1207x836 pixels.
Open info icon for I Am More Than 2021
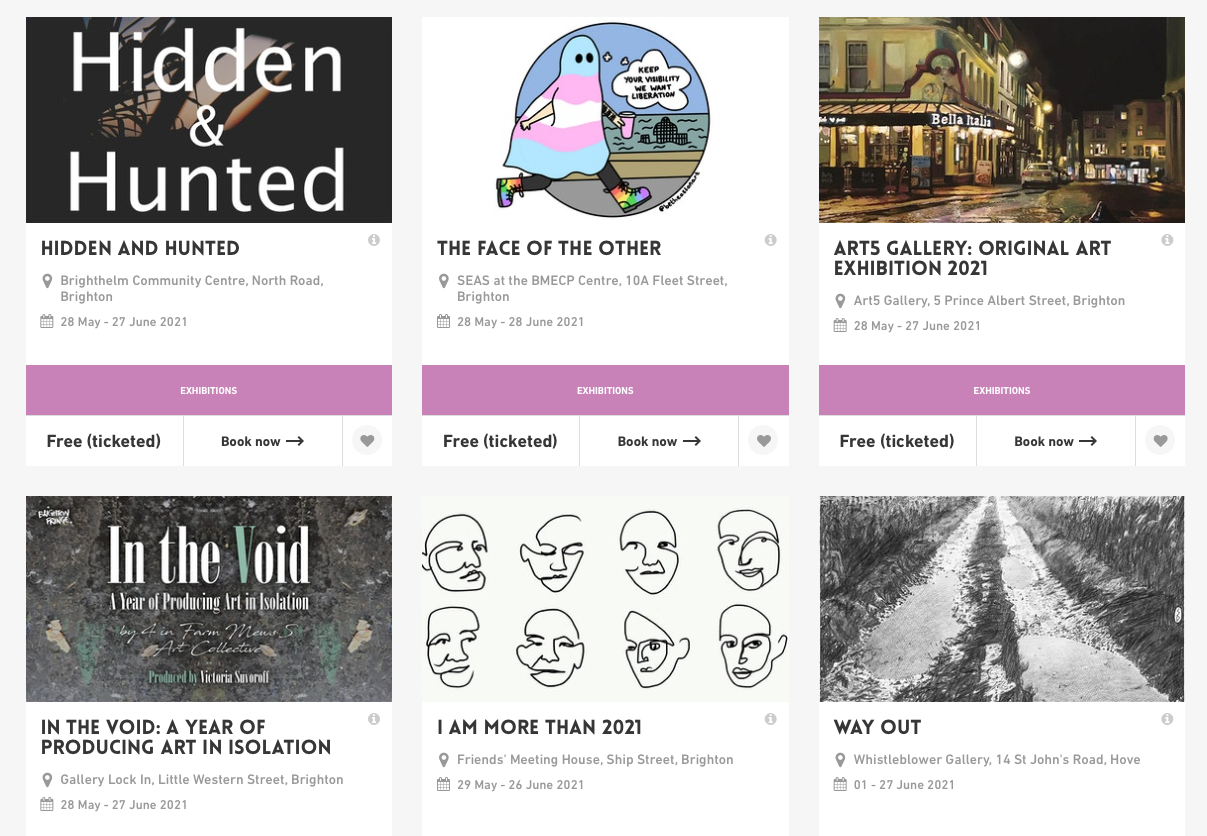771,719
